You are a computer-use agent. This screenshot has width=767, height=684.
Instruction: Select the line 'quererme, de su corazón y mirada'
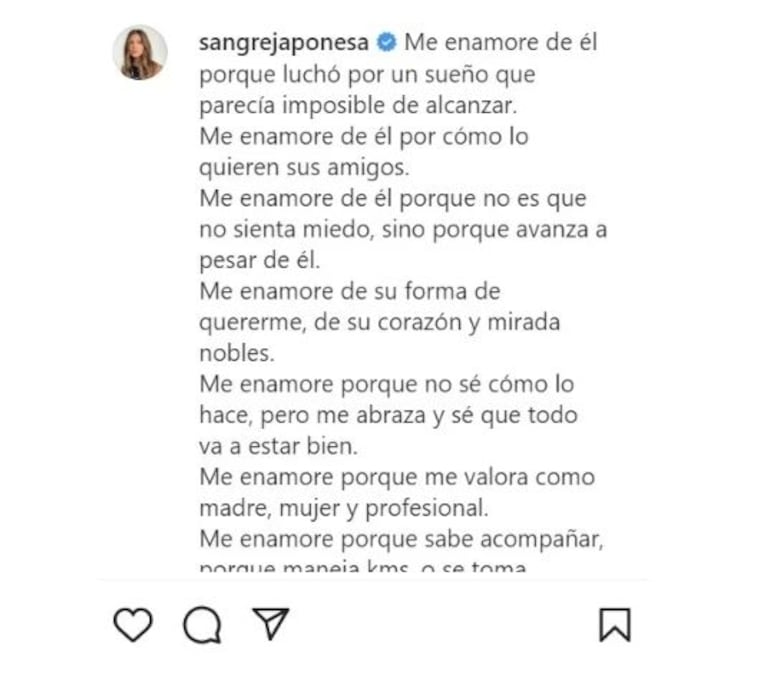380,322
